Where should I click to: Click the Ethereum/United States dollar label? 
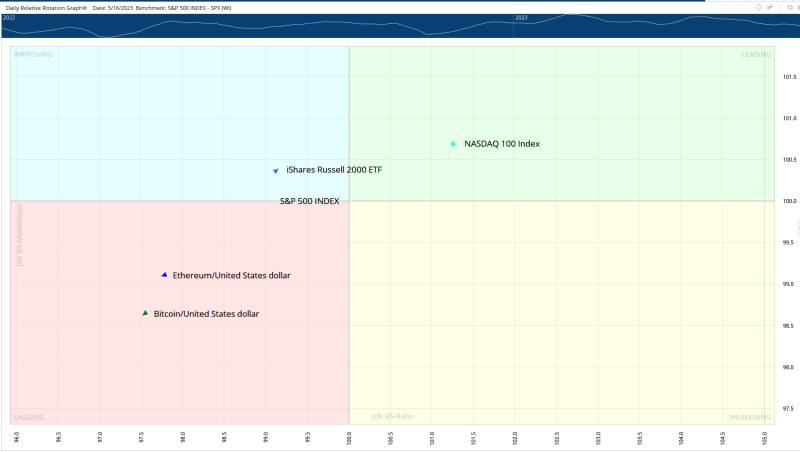click(x=231, y=275)
